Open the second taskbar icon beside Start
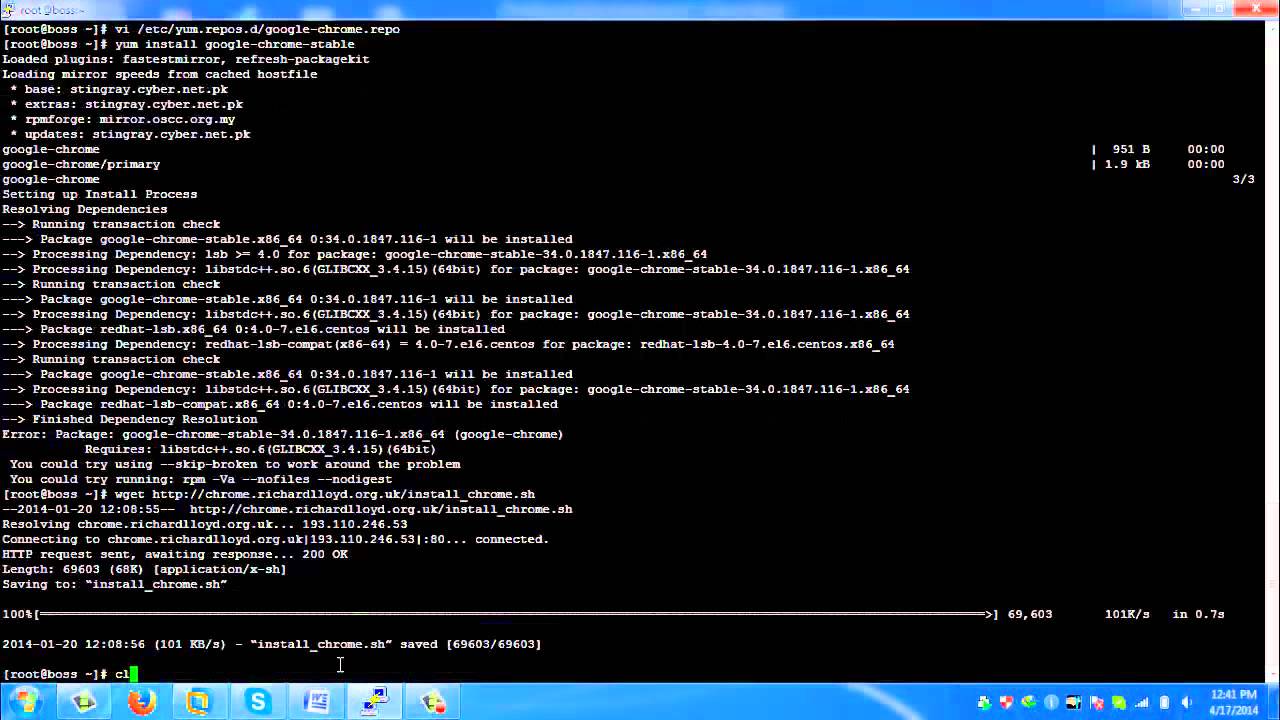1280x720 pixels. point(84,702)
